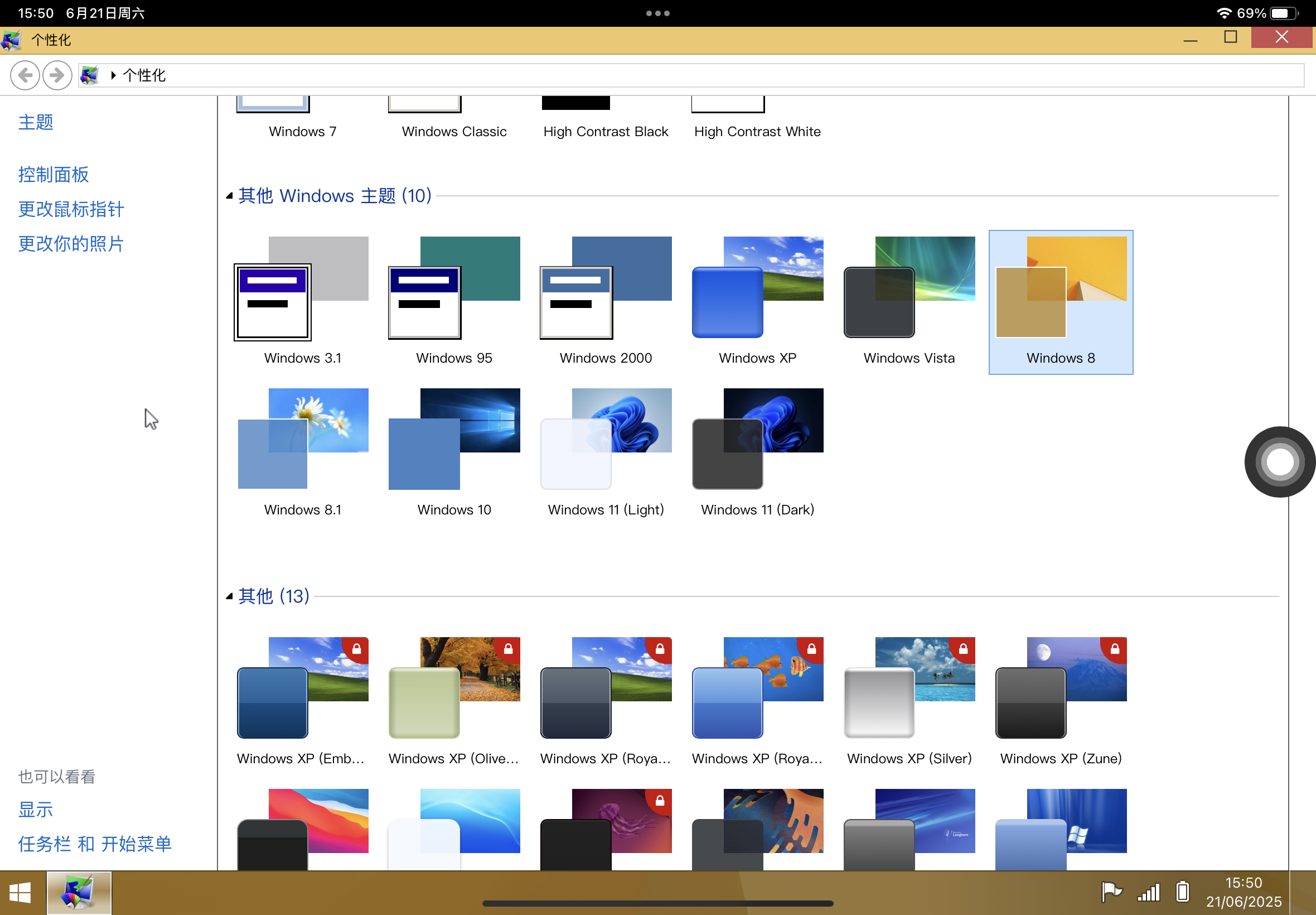Select the Windows logo blue wallpaper theme

pyautogui.click(x=1061, y=829)
